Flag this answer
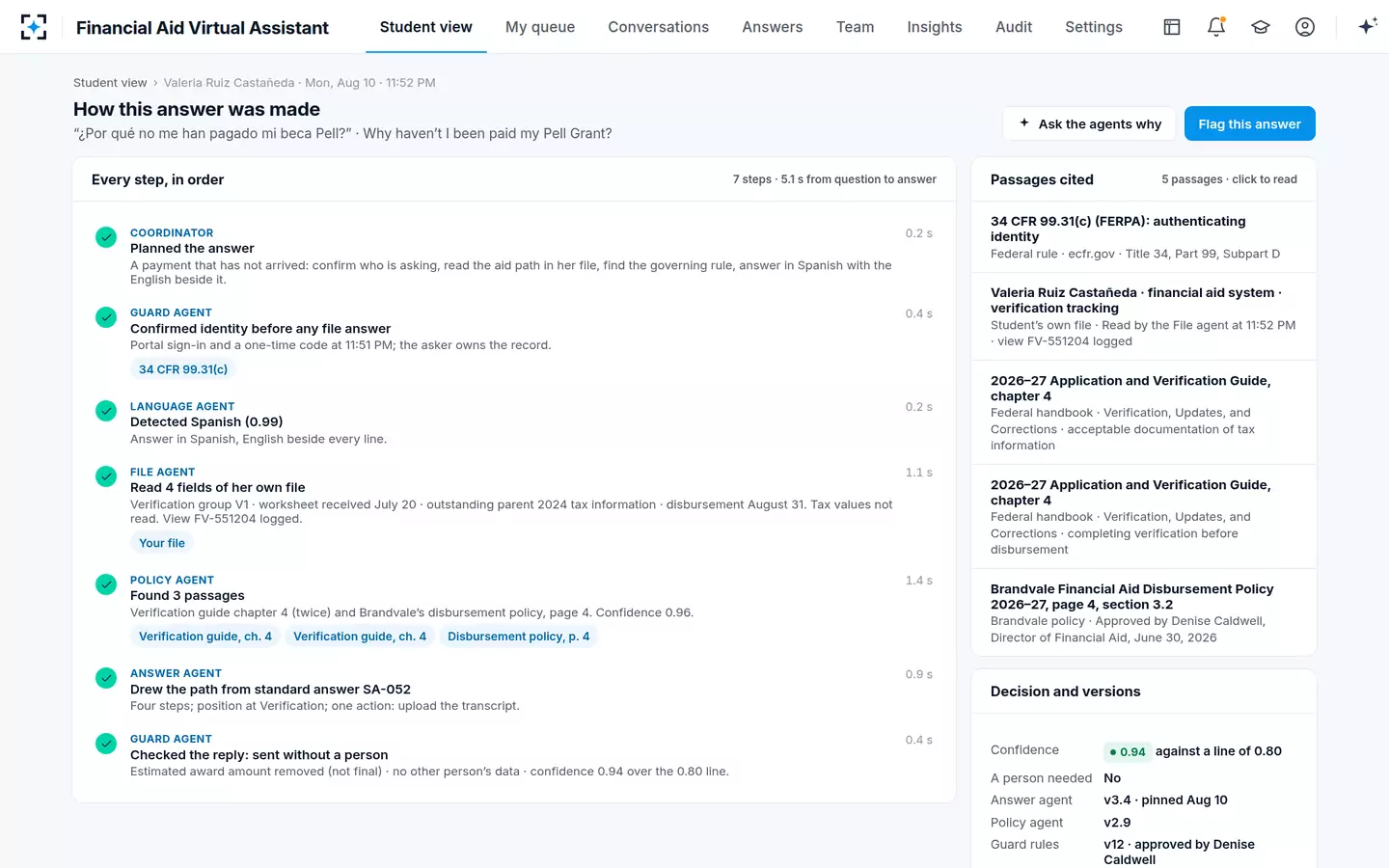 pos(1249,123)
